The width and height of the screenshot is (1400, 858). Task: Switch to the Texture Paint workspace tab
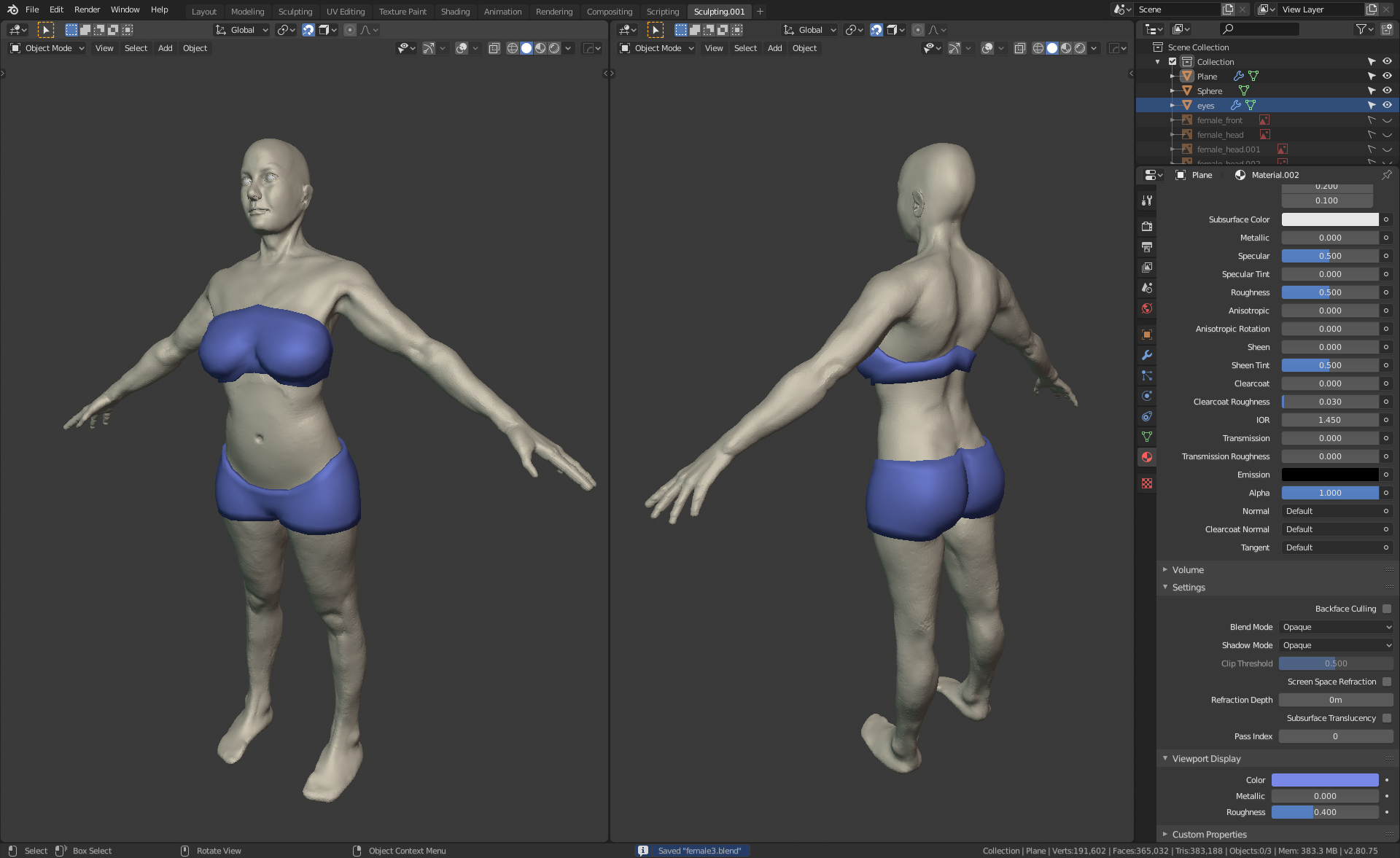[402, 12]
